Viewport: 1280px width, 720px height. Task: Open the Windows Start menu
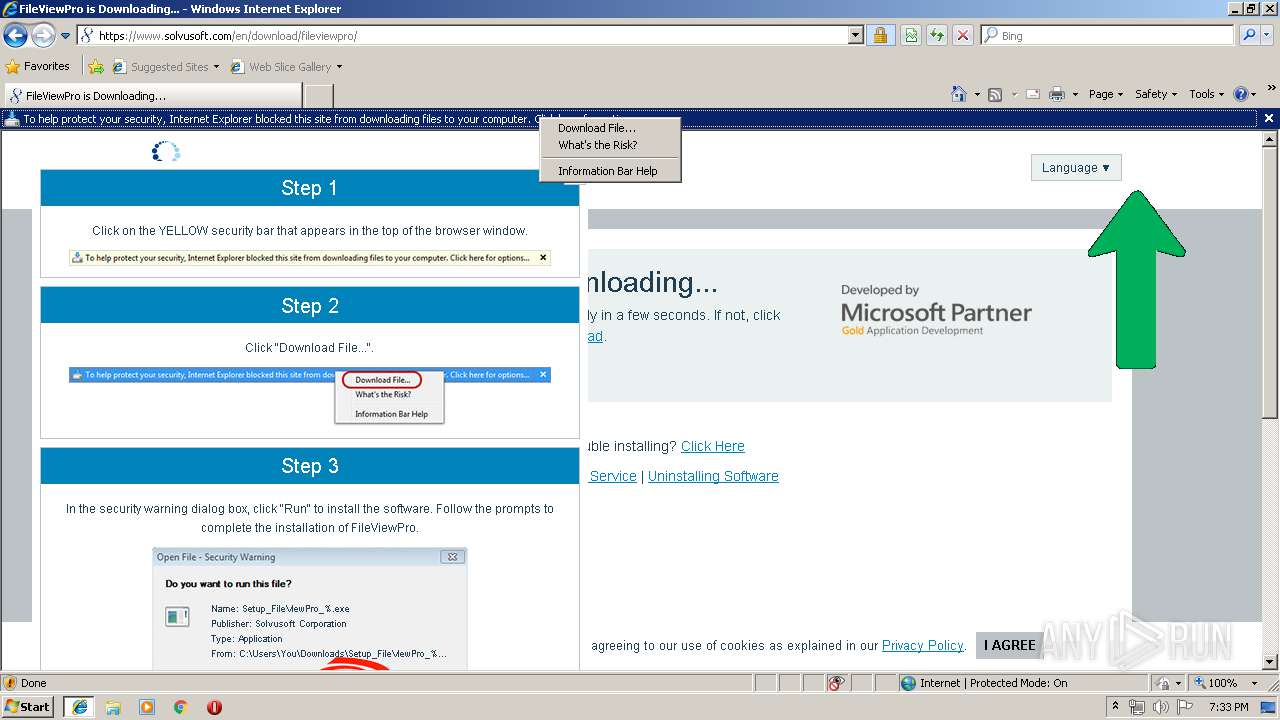click(x=28, y=706)
